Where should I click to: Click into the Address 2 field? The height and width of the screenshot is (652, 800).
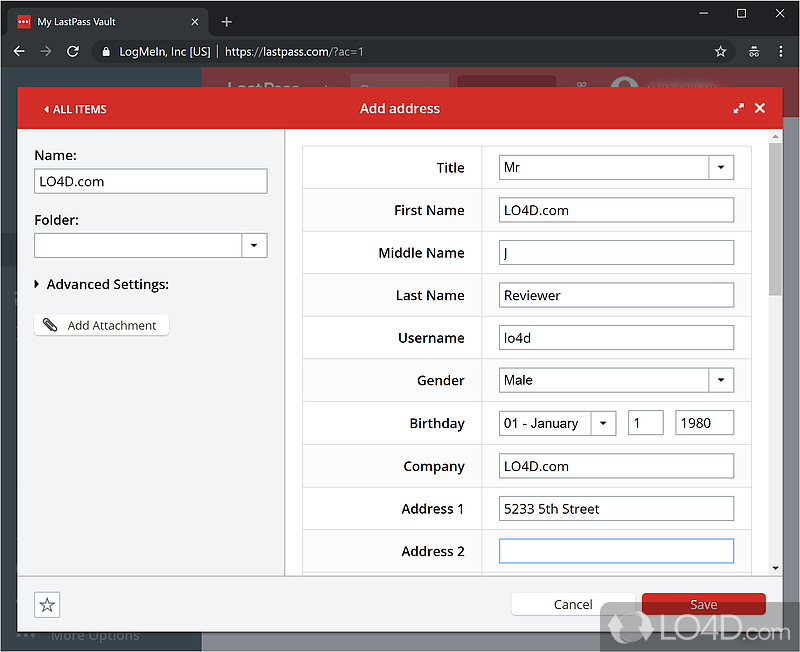[616, 551]
